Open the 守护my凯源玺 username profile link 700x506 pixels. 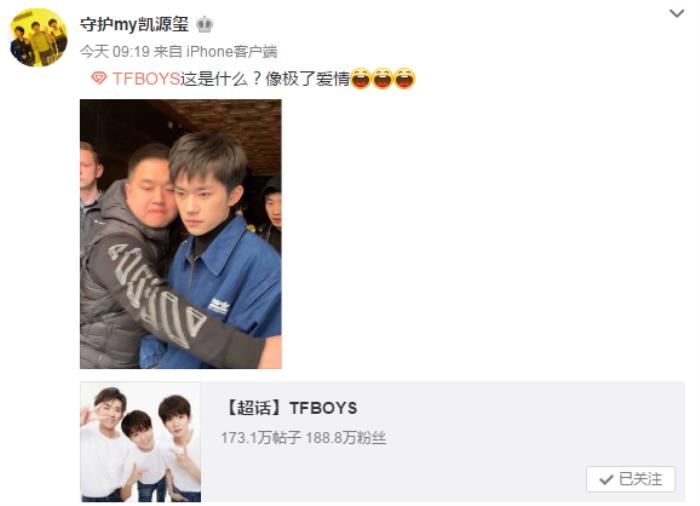tap(134, 24)
